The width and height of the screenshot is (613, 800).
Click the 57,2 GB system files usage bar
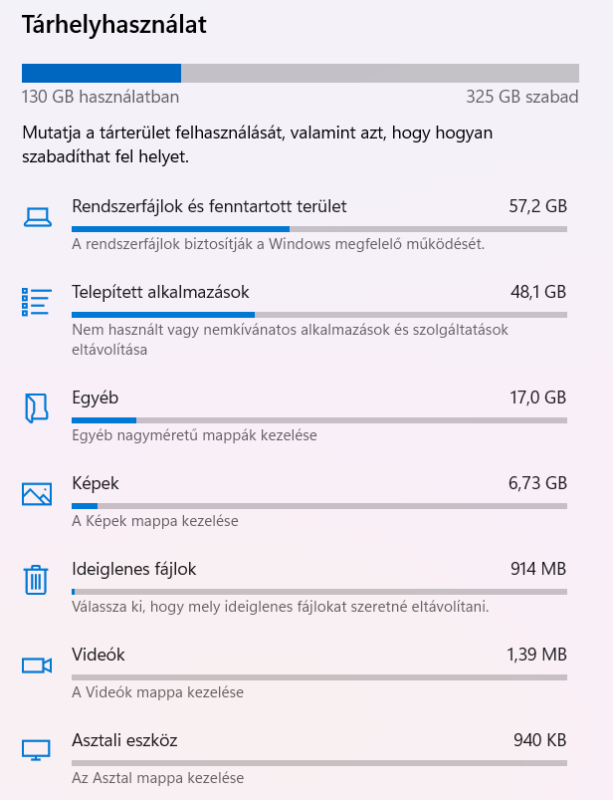coord(319,229)
